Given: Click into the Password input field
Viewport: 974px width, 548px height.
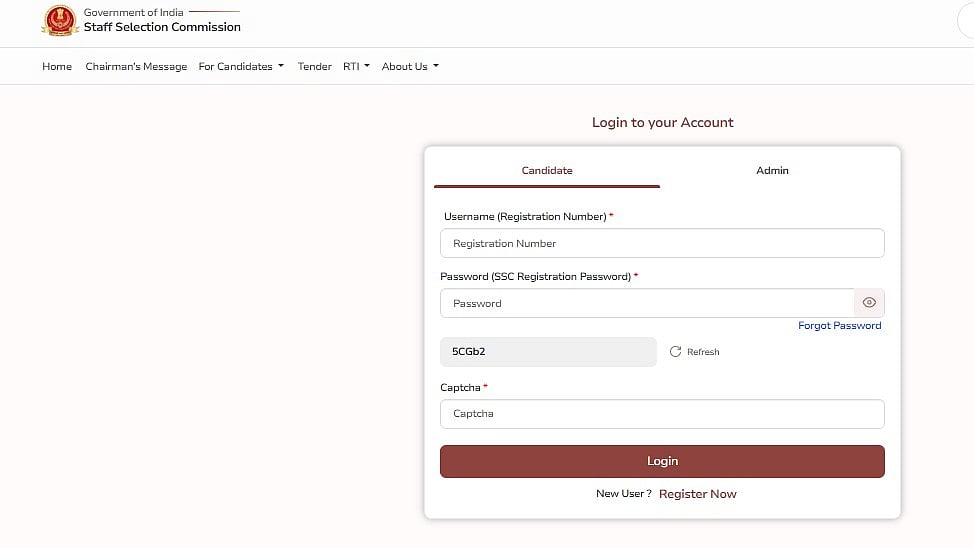Looking at the screenshot, I should pyautogui.click(x=646, y=303).
